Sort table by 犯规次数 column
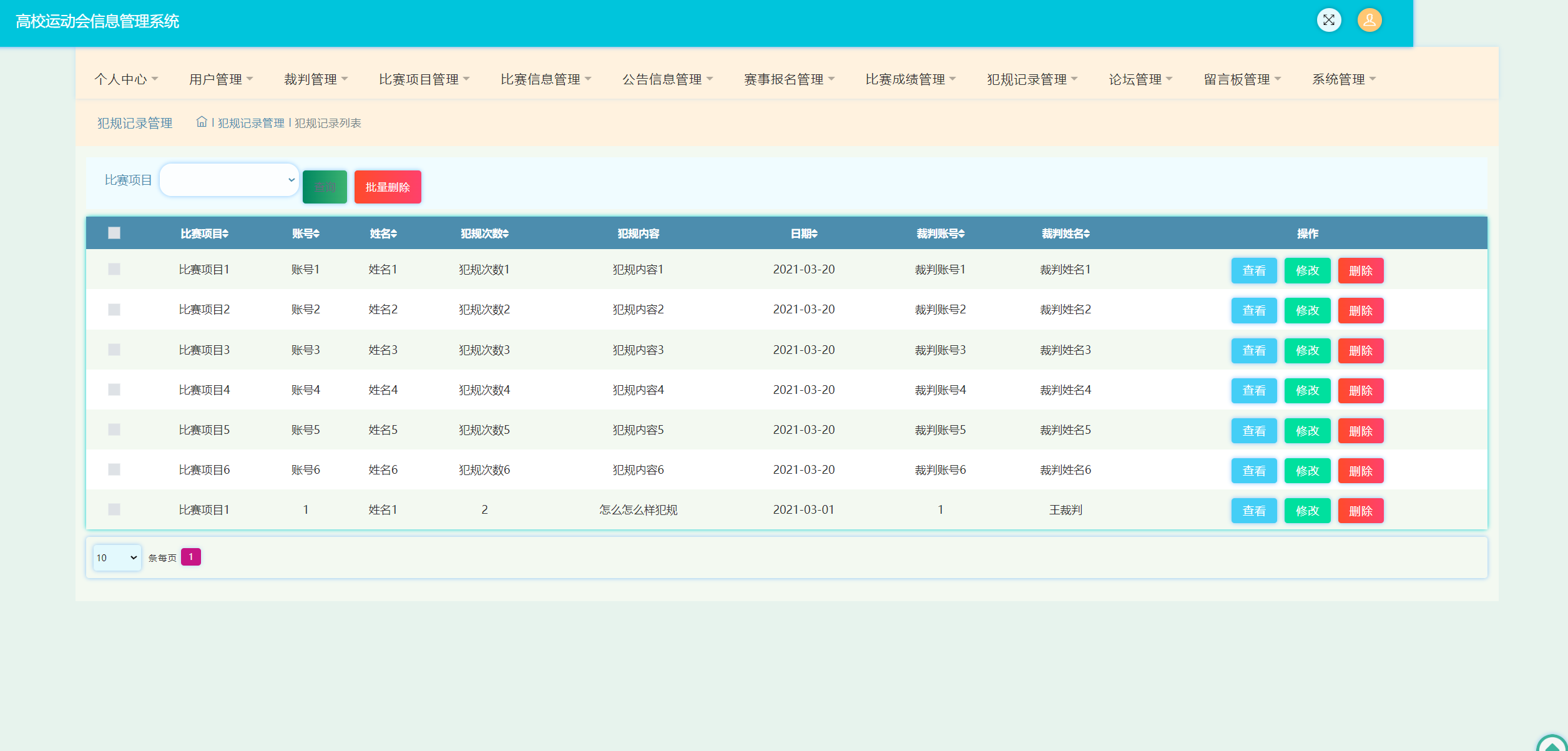Viewport: 1568px width, 751px height. click(x=484, y=233)
